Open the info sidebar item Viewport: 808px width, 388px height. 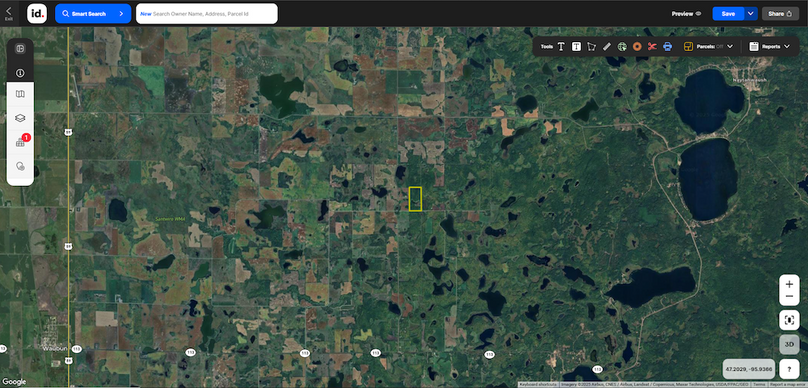(20, 73)
